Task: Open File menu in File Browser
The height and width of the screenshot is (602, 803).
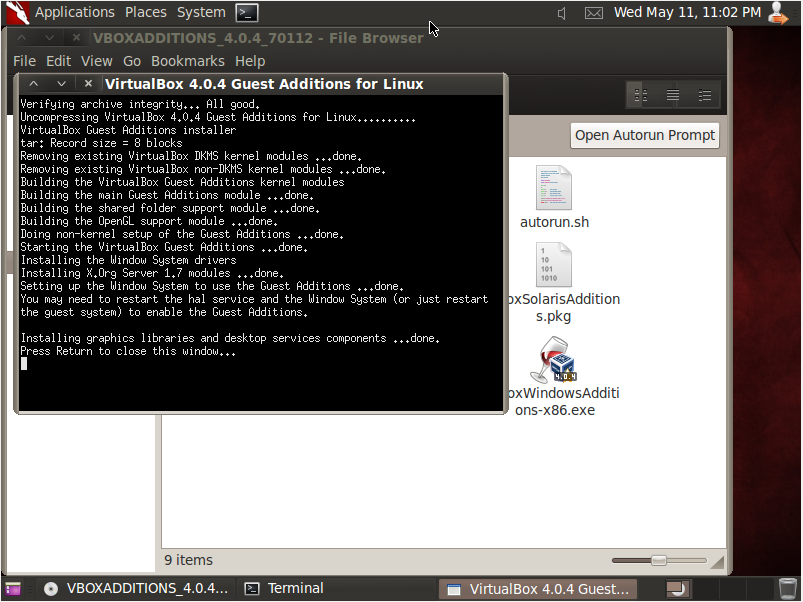Action: pos(25,61)
